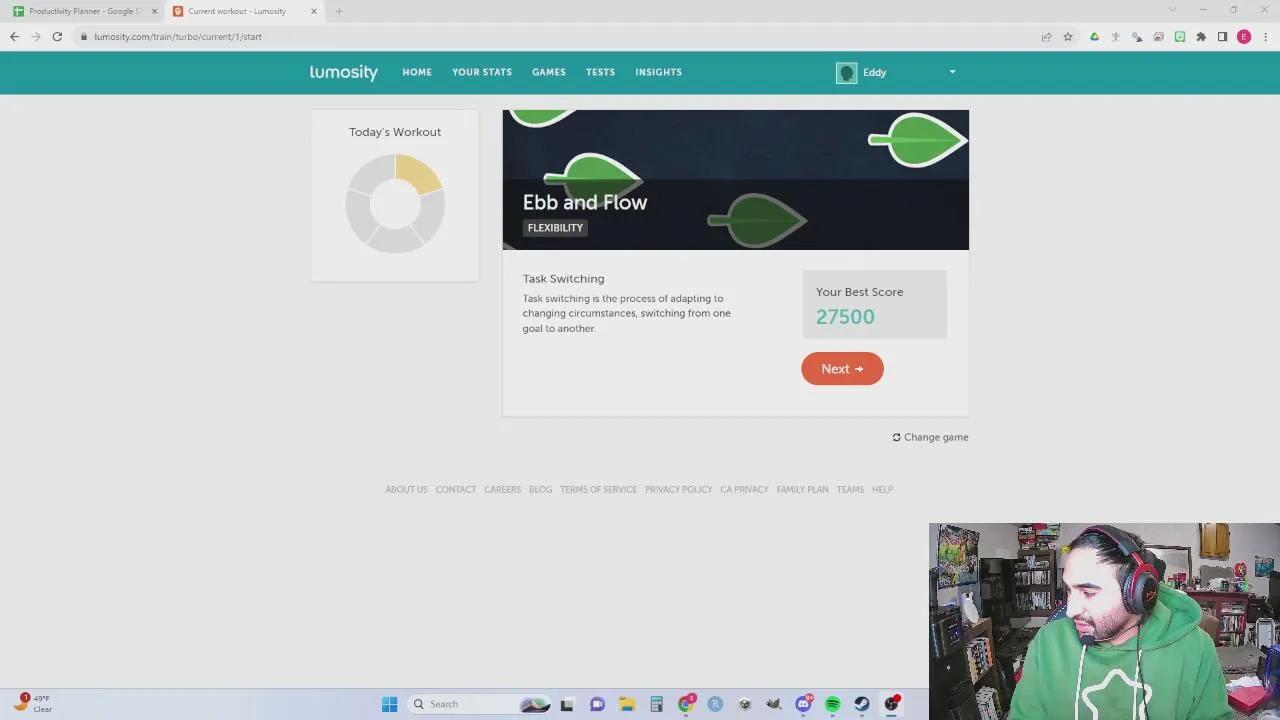The height and width of the screenshot is (720, 1280).
Task: Open the HELP footer link
Action: [882, 490]
